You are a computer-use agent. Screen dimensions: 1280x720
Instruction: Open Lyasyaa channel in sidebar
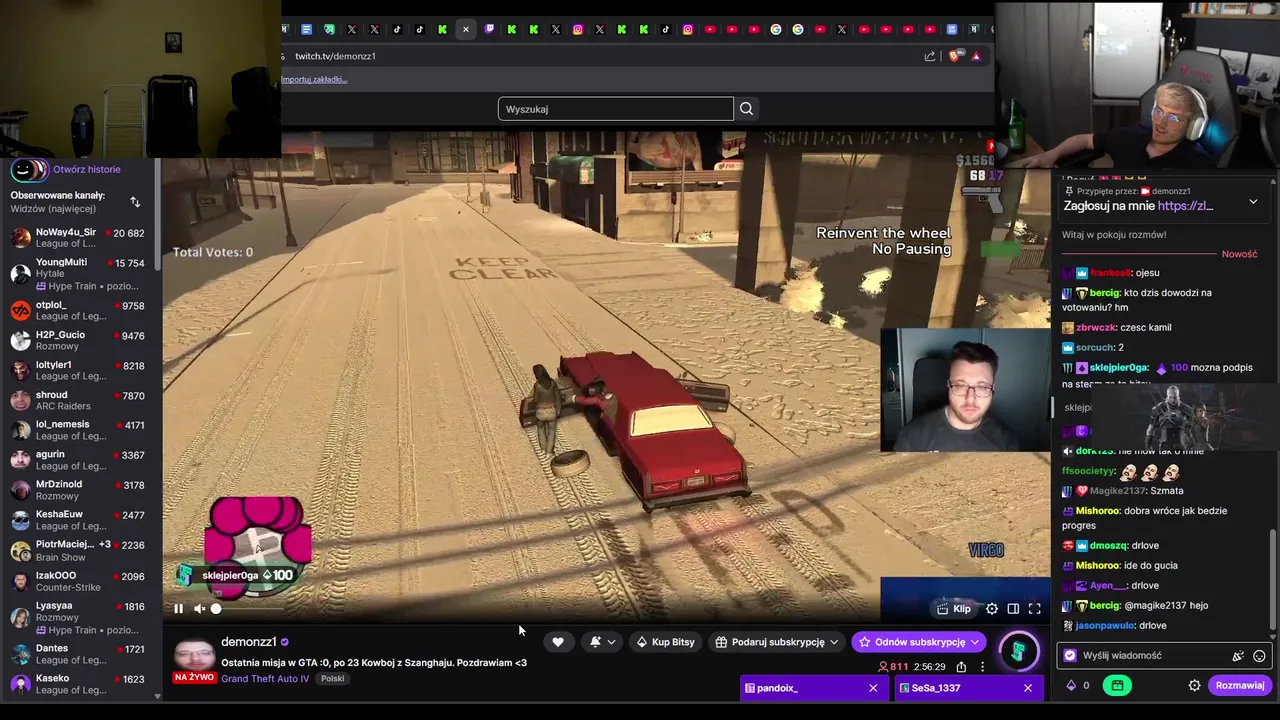click(x=80, y=617)
